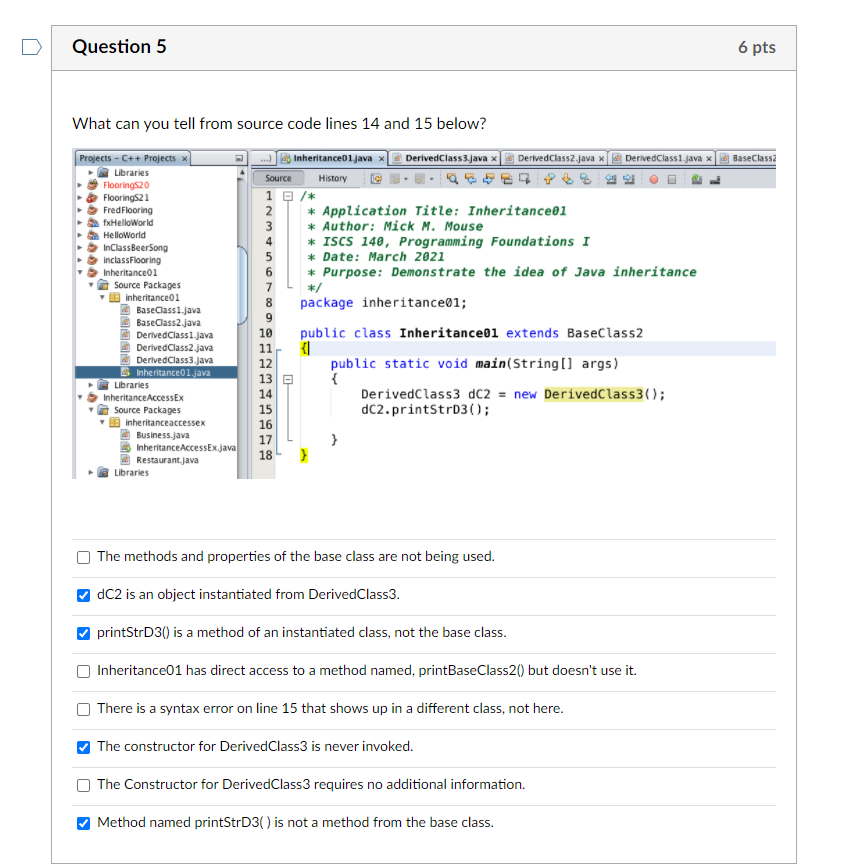The height and width of the screenshot is (867, 853).
Task: Select the Find Selection magnifier icon
Action: coord(452,180)
